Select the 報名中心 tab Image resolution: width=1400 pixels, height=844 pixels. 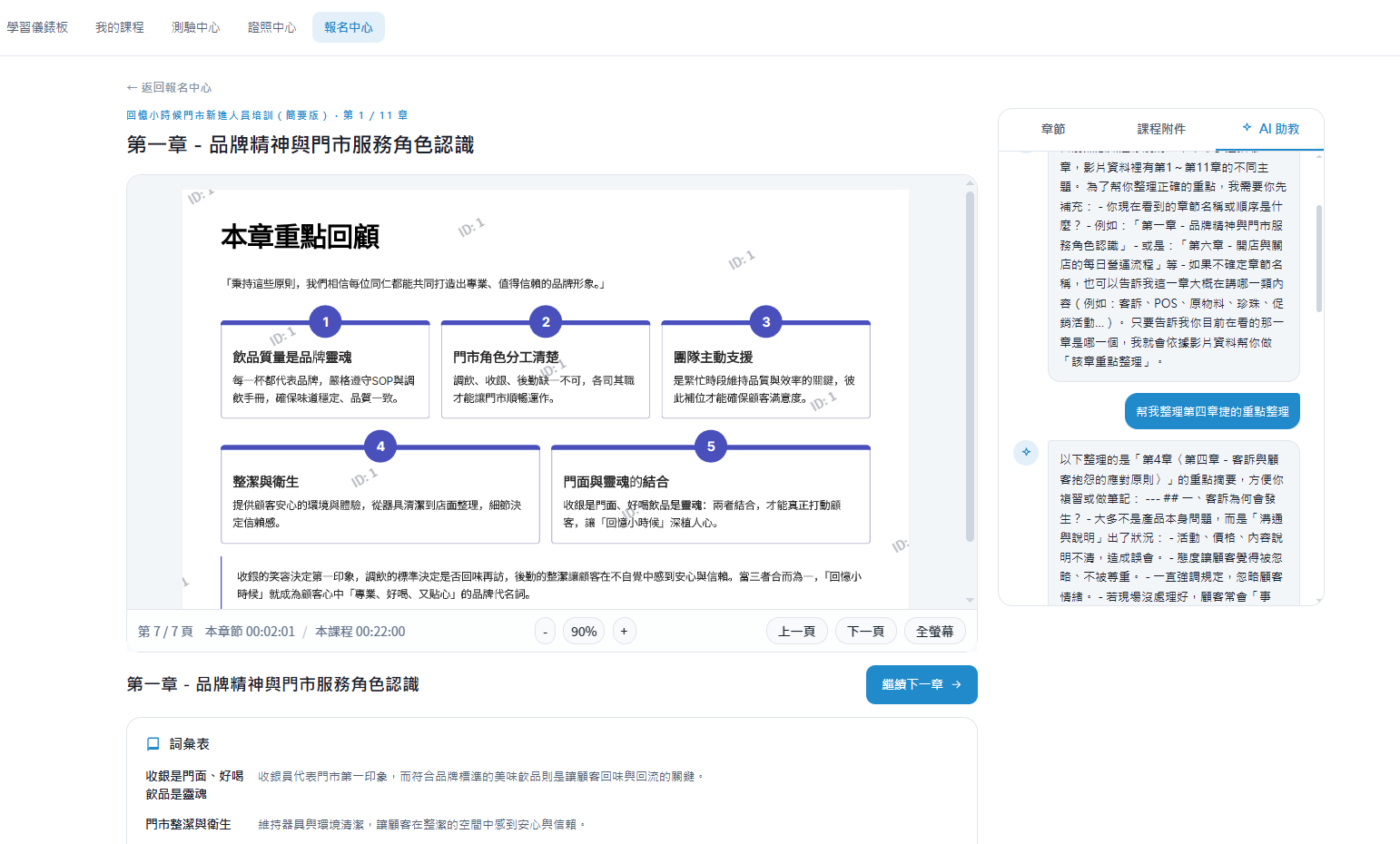[349, 27]
